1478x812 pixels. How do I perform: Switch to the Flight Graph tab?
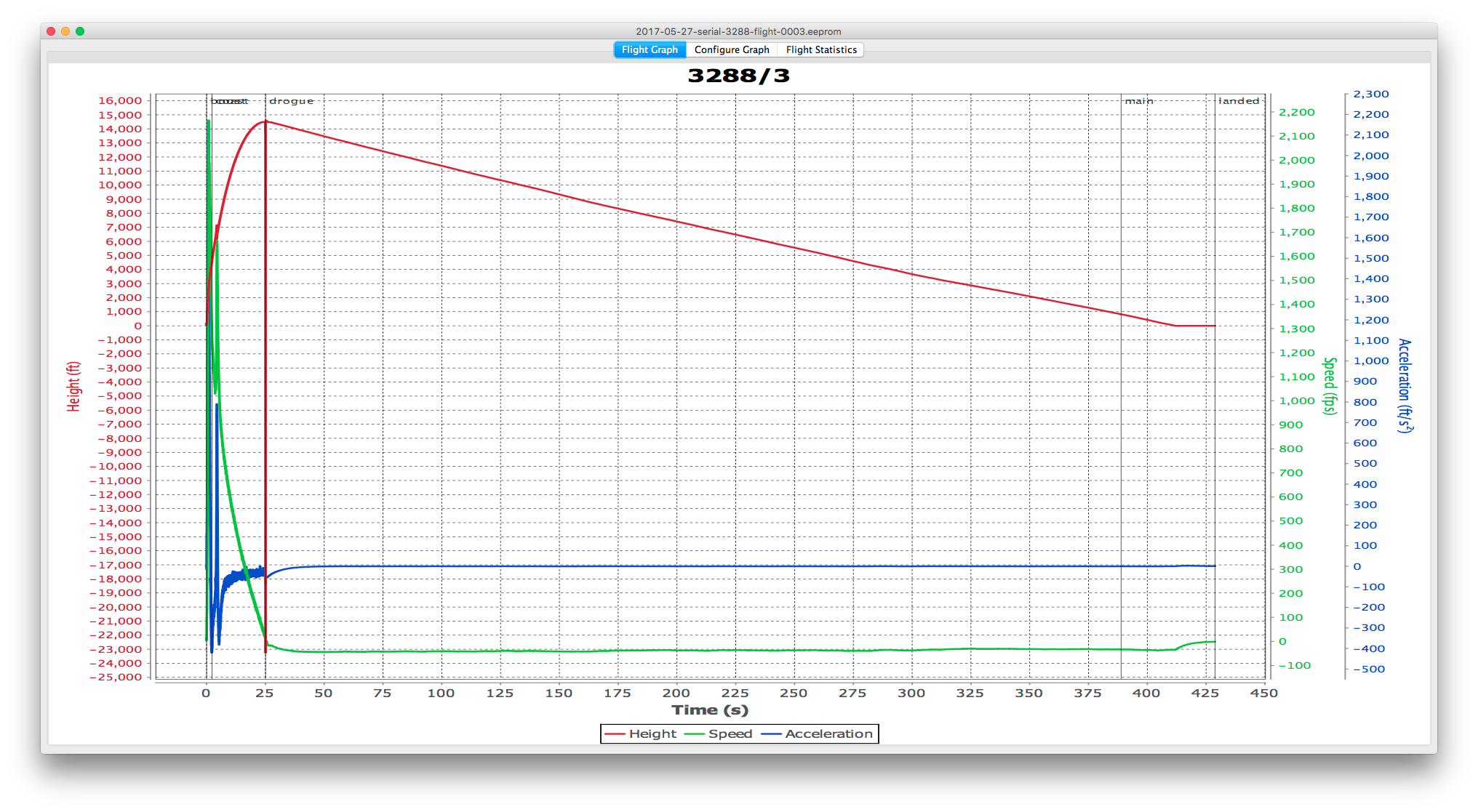pyautogui.click(x=650, y=49)
